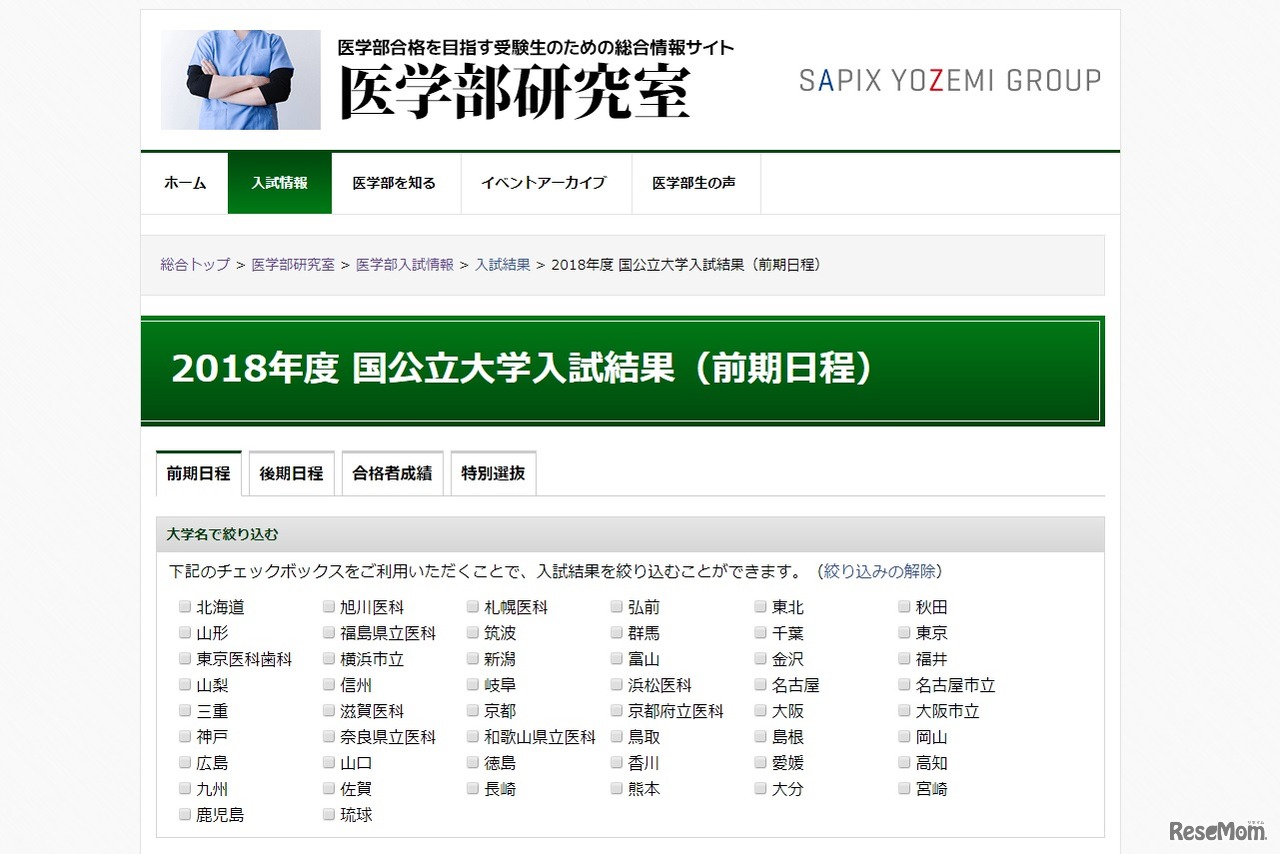Viewport: 1280px width, 854px height.
Task: Check the 琉球 checkbox
Action: click(328, 814)
